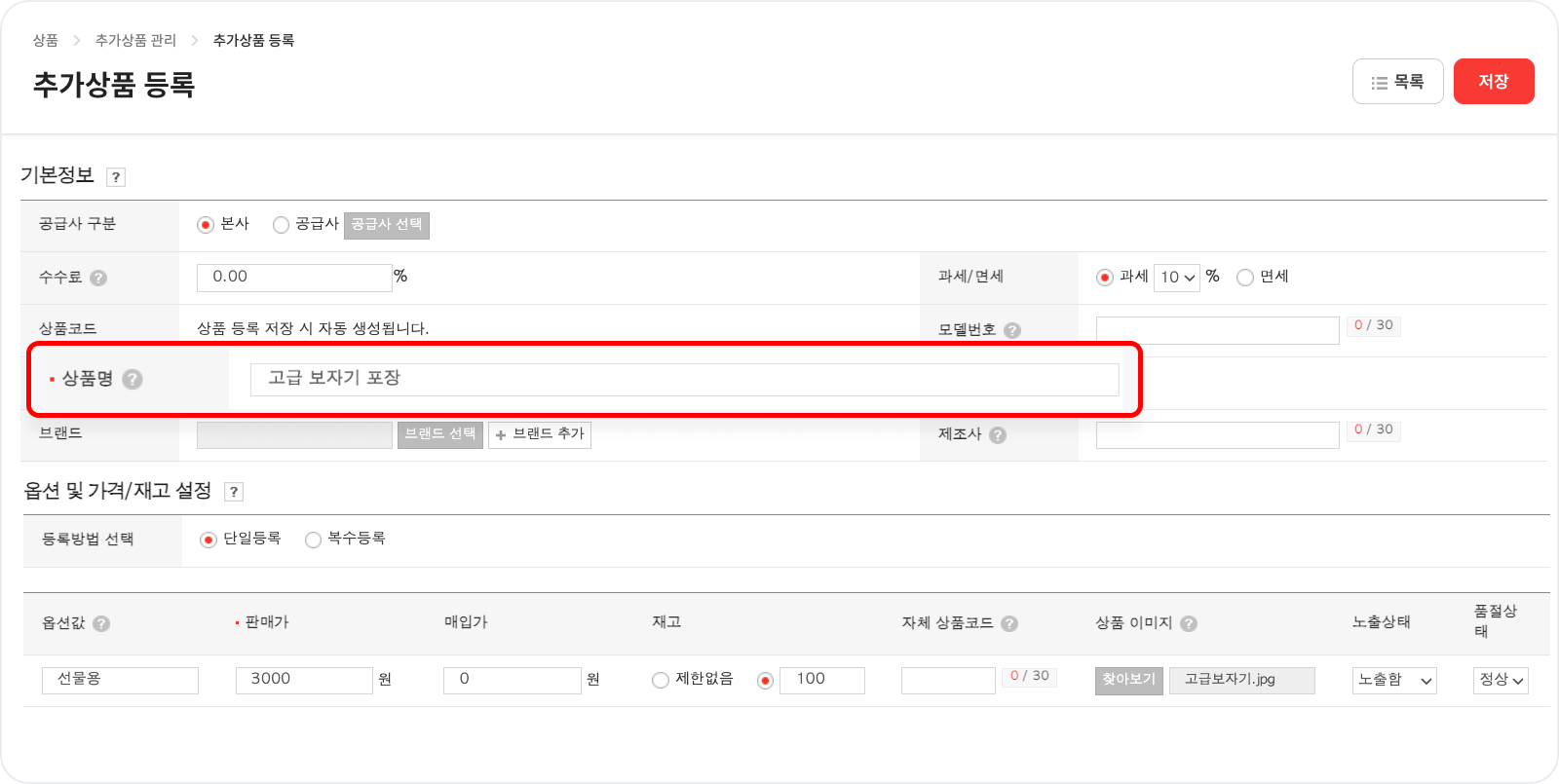The height and width of the screenshot is (784, 1559).
Task: Click the 고급보자기.jpg file name field
Action: (1242, 680)
